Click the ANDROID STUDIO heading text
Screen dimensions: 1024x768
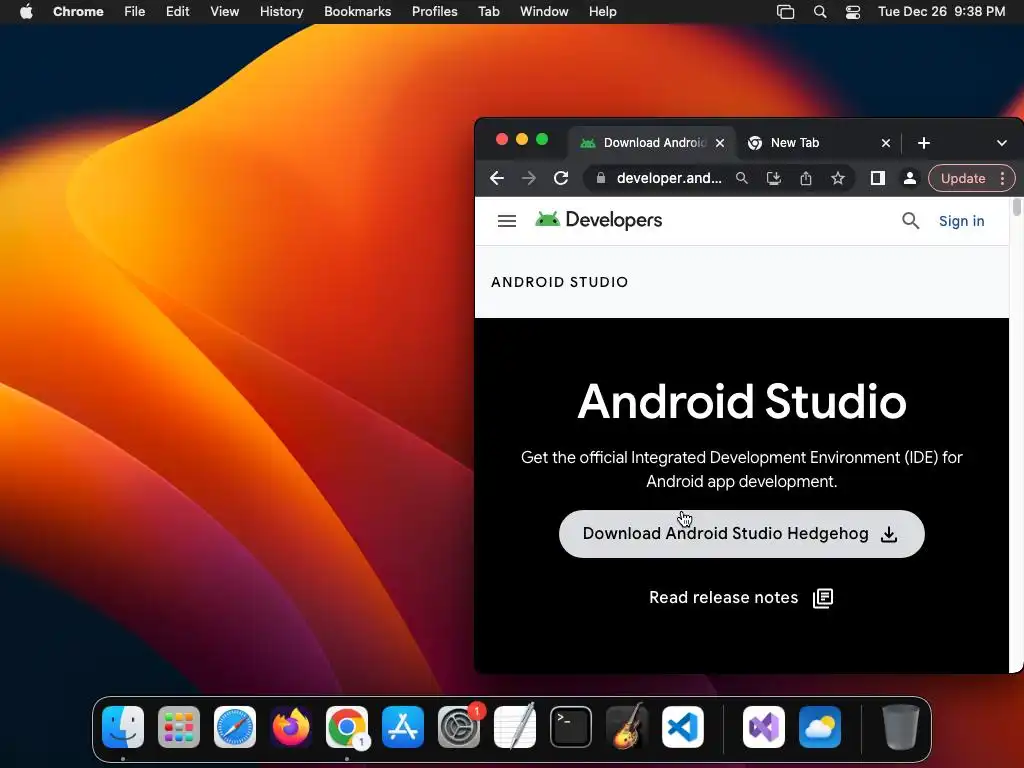pos(559,282)
